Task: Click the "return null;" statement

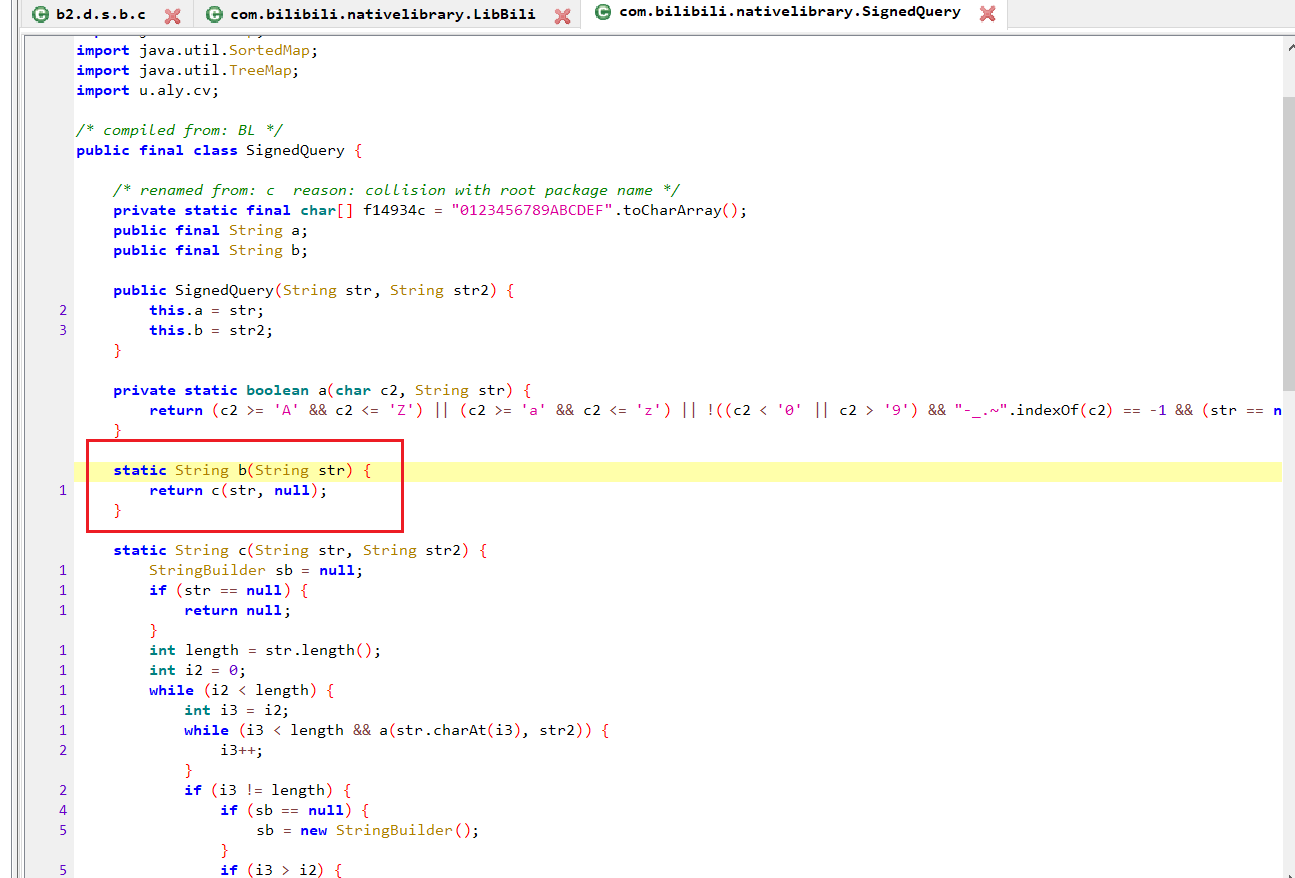Action: click(x=238, y=610)
